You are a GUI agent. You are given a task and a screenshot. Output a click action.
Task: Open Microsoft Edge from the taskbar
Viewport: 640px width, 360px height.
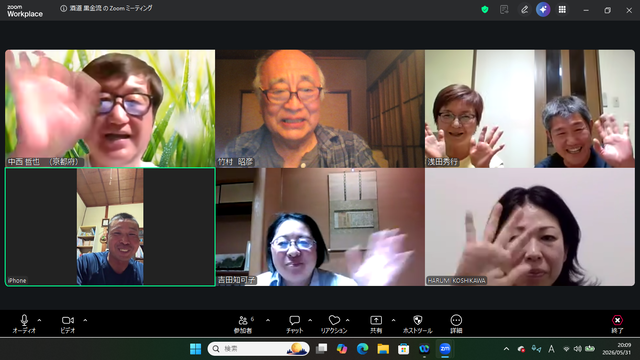(x=362, y=349)
